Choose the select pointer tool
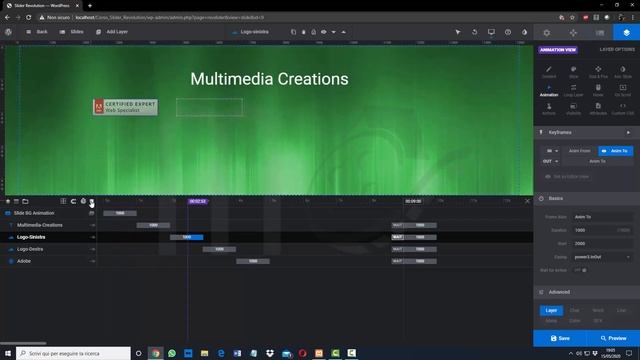 click(458, 32)
